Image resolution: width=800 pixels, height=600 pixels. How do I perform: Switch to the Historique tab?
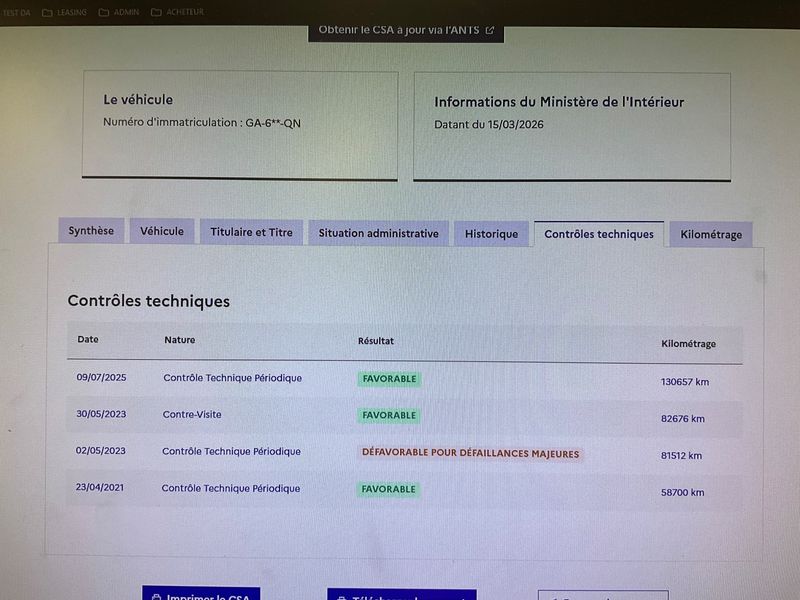(491, 234)
